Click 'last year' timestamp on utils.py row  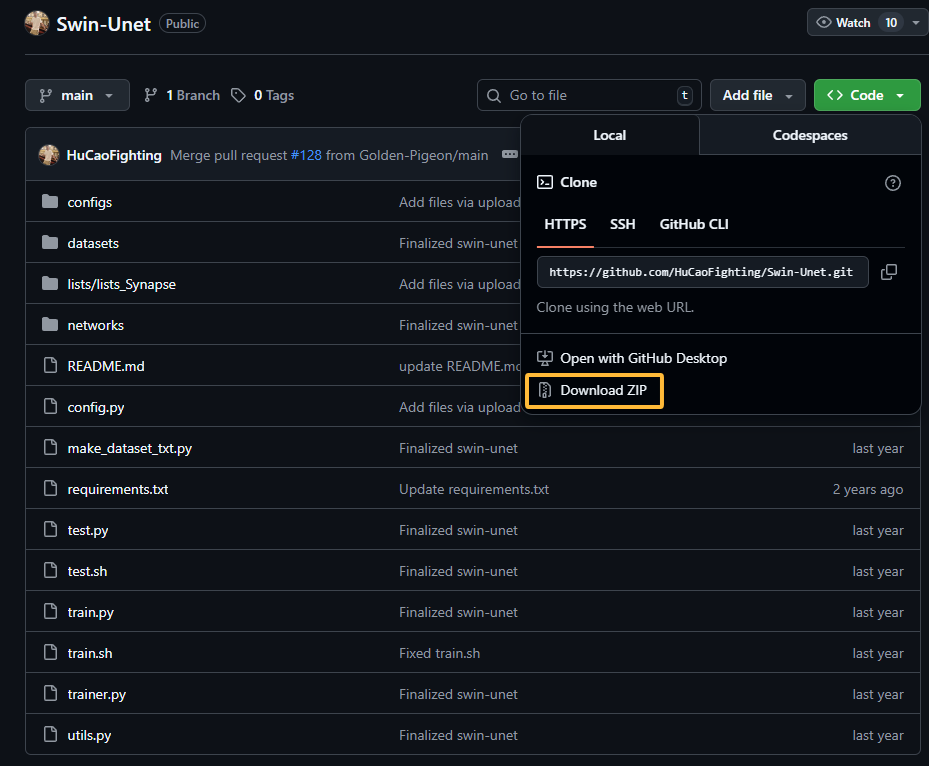(x=878, y=735)
